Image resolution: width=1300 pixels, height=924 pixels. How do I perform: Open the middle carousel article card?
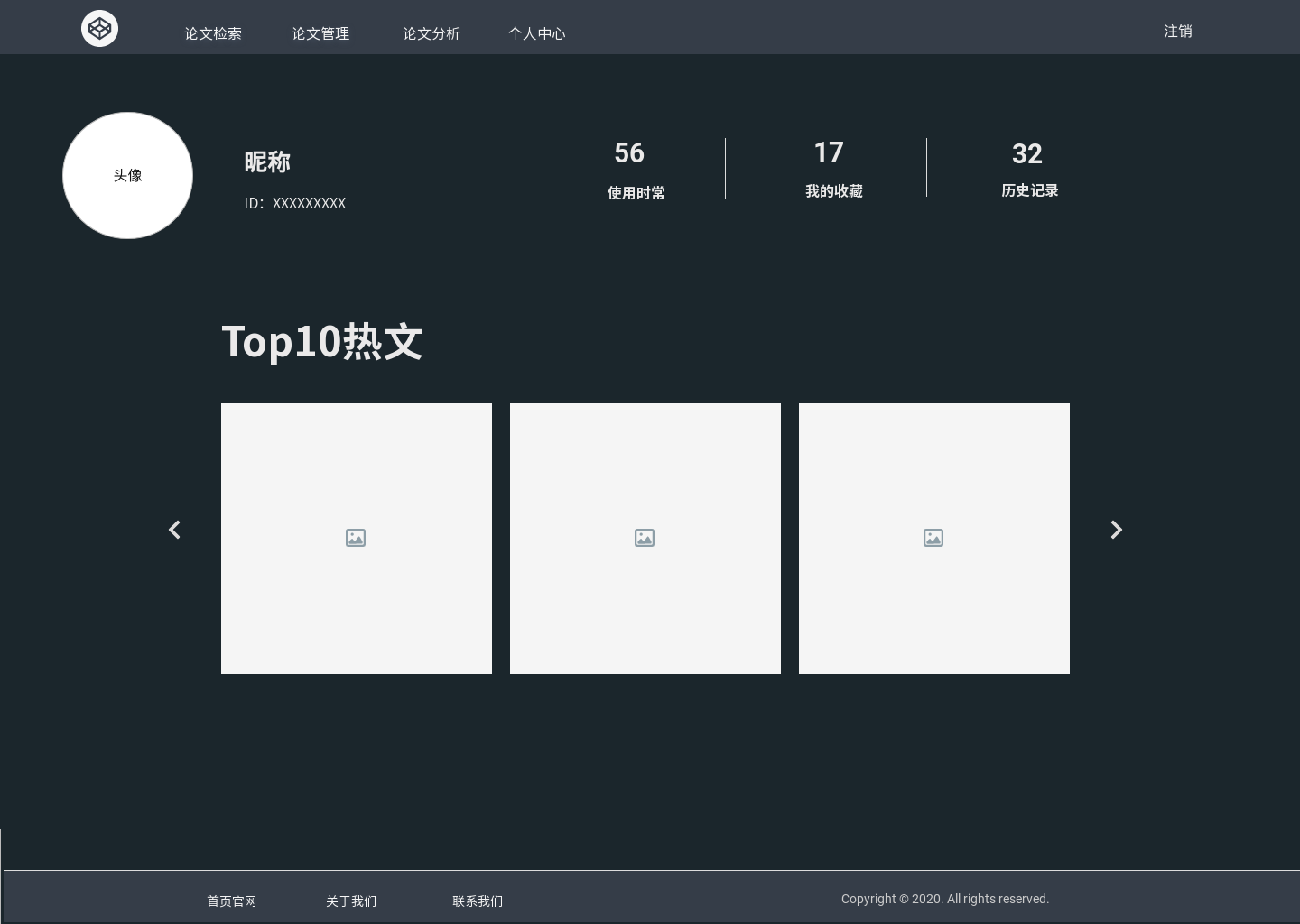(645, 539)
